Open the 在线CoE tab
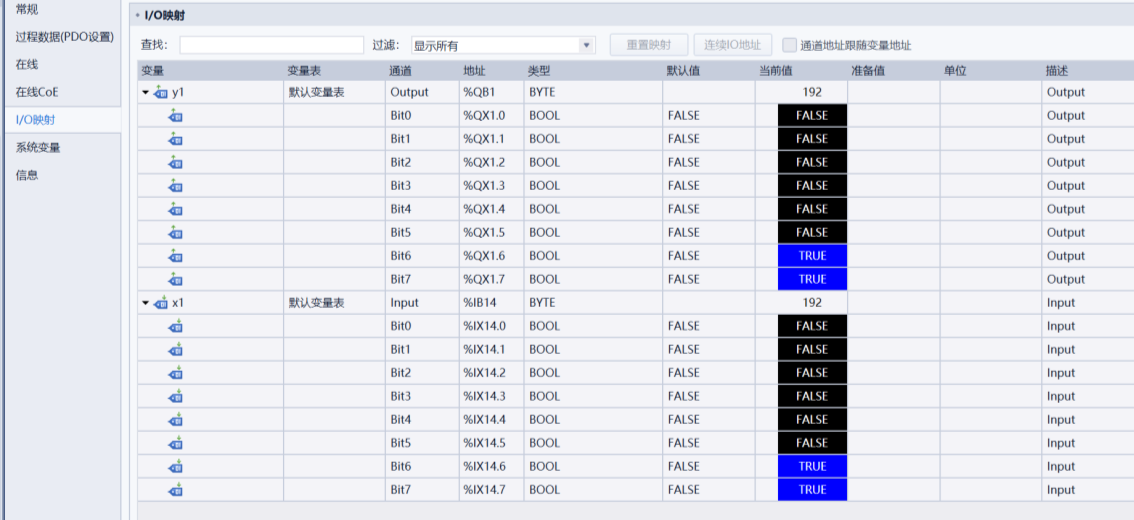The height and width of the screenshot is (520, 1134). [37, 92]
